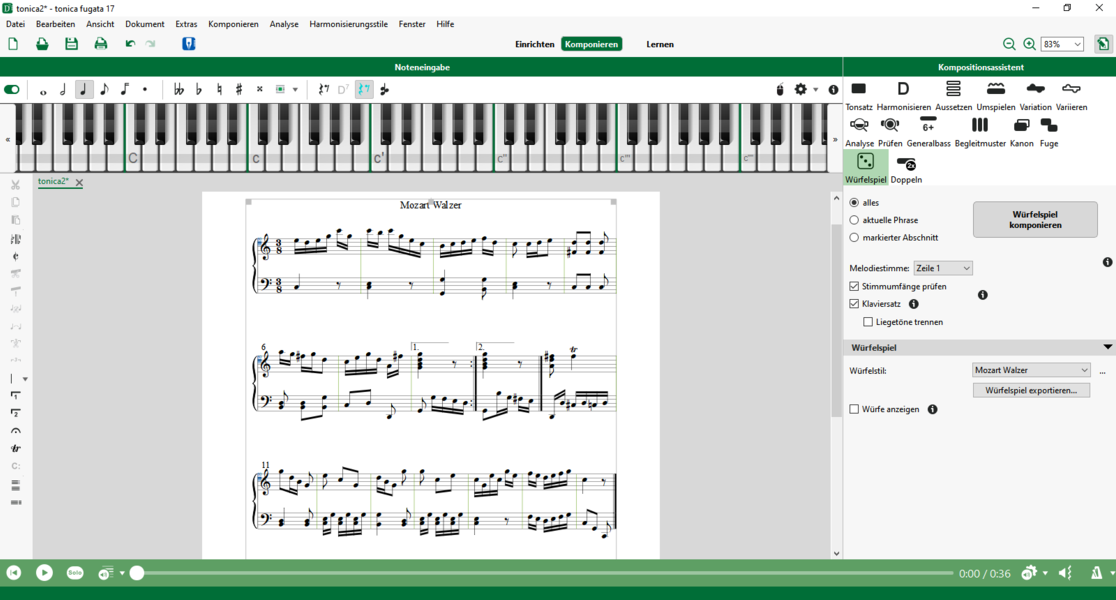Open the Würfelstil 'Mozart Walzer' dropdown

click(x=1031, y=370)
